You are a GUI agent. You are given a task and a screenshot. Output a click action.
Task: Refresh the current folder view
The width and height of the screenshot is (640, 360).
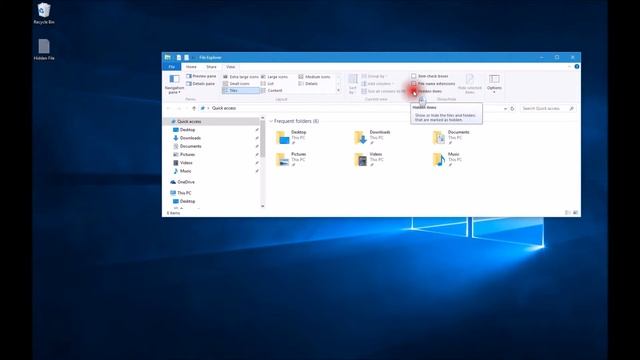pyautogui.click(x=512, y=109)
